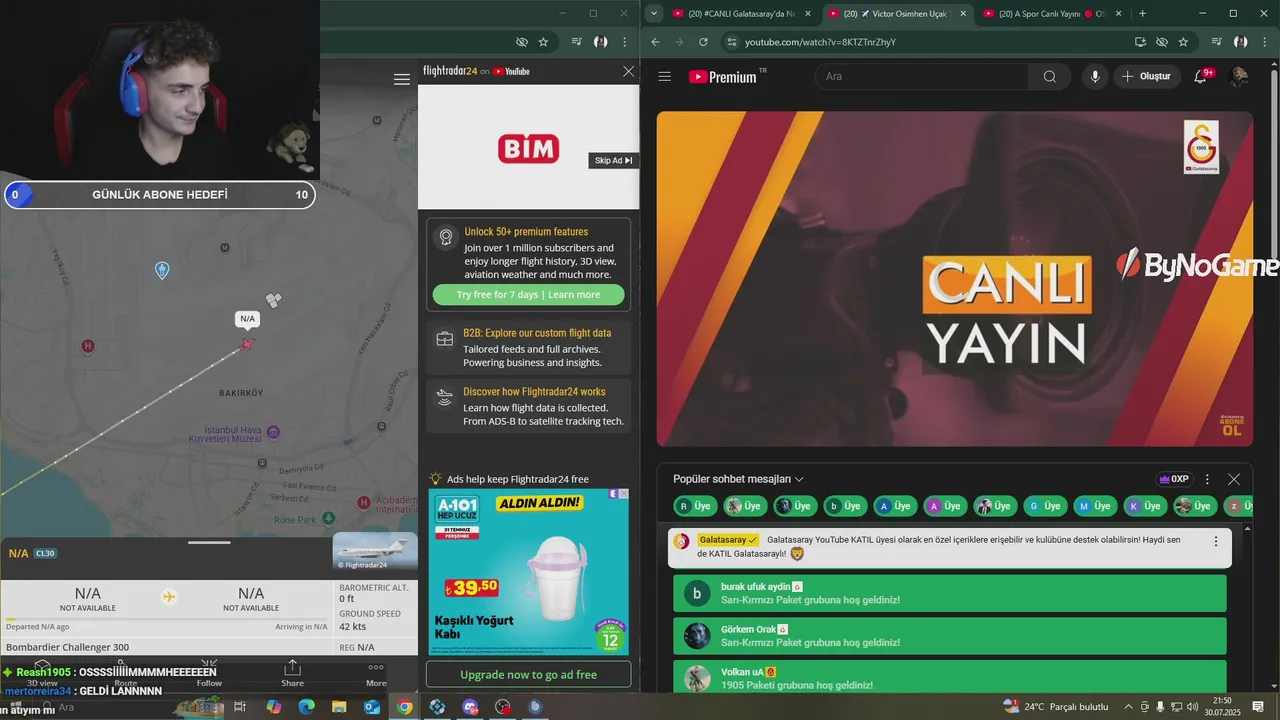The image size is (1280, 720).
Task: Open Microsoft Edge from taskbar
Action: (x=306, y=707)
